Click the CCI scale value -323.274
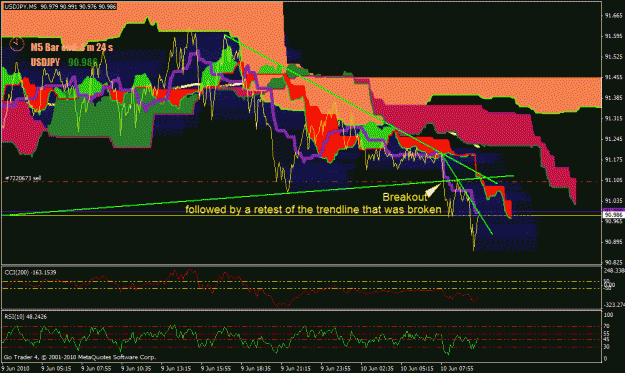The width and height of the screenshot is (625, 373). point(614,305)
